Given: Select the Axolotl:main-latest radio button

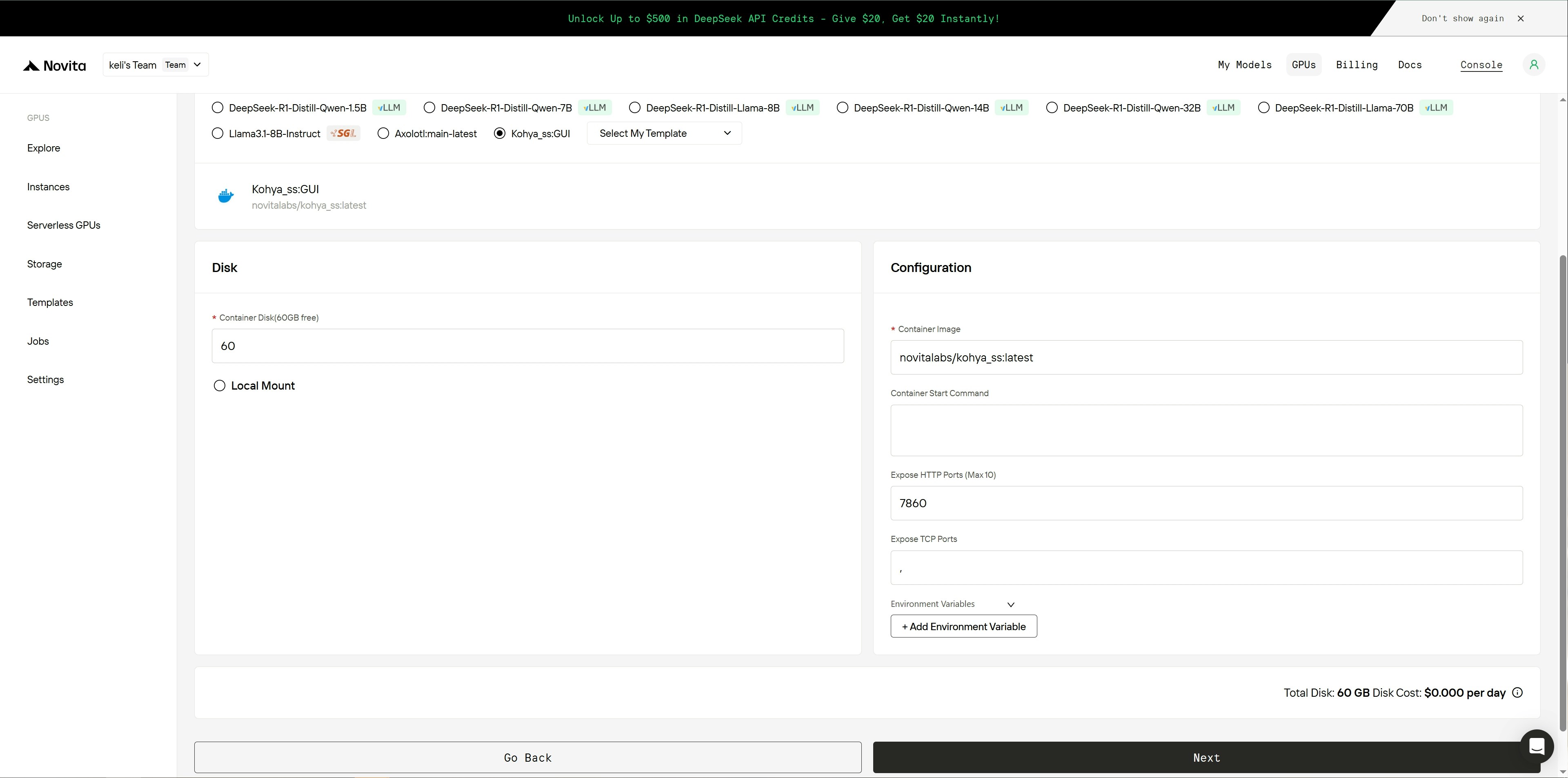Looking at the screenshot, I should click(x=383, y=133).
